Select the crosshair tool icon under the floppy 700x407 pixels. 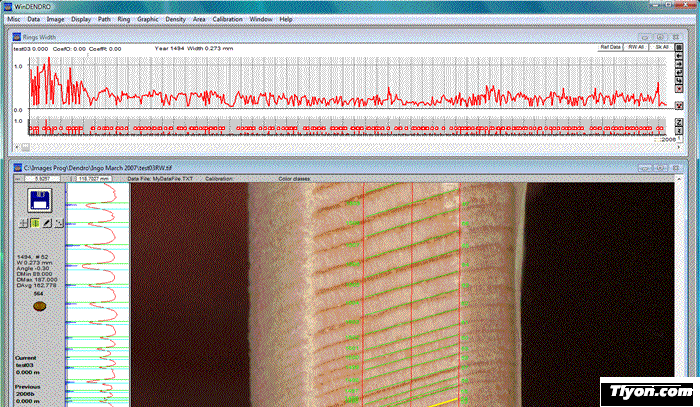click(23, 223)
